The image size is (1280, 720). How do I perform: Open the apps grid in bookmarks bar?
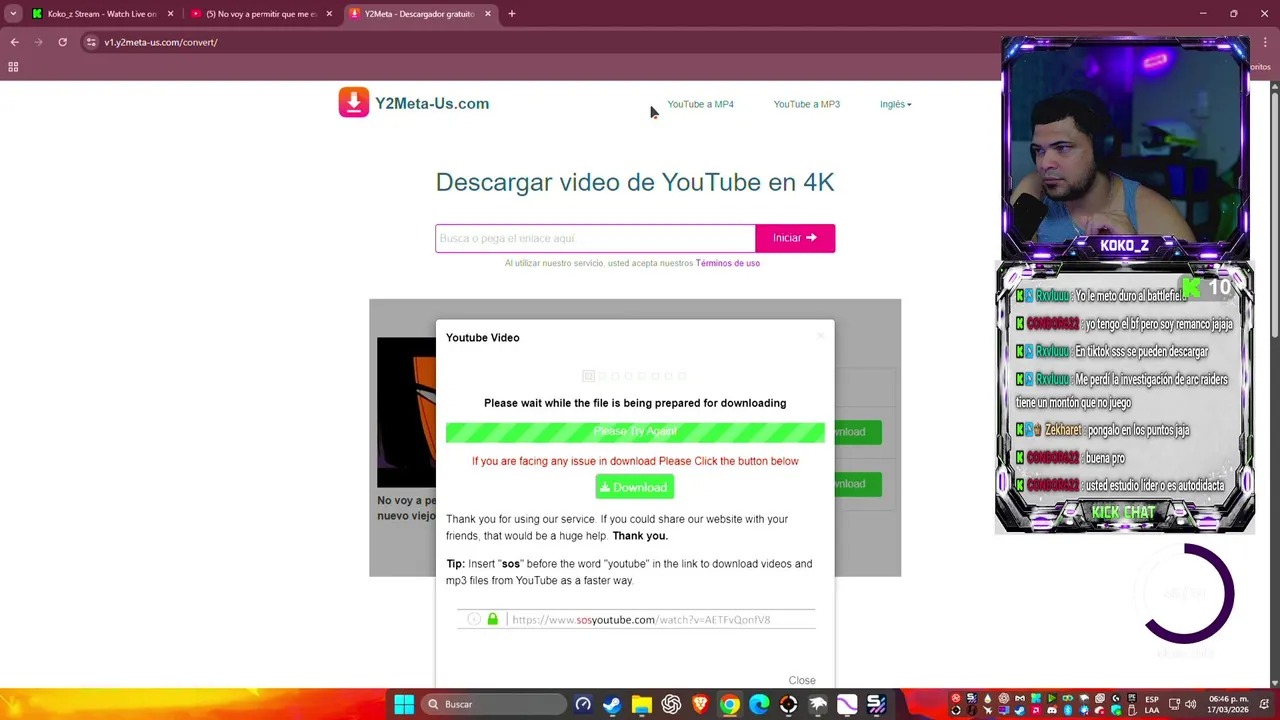(13, 67)
